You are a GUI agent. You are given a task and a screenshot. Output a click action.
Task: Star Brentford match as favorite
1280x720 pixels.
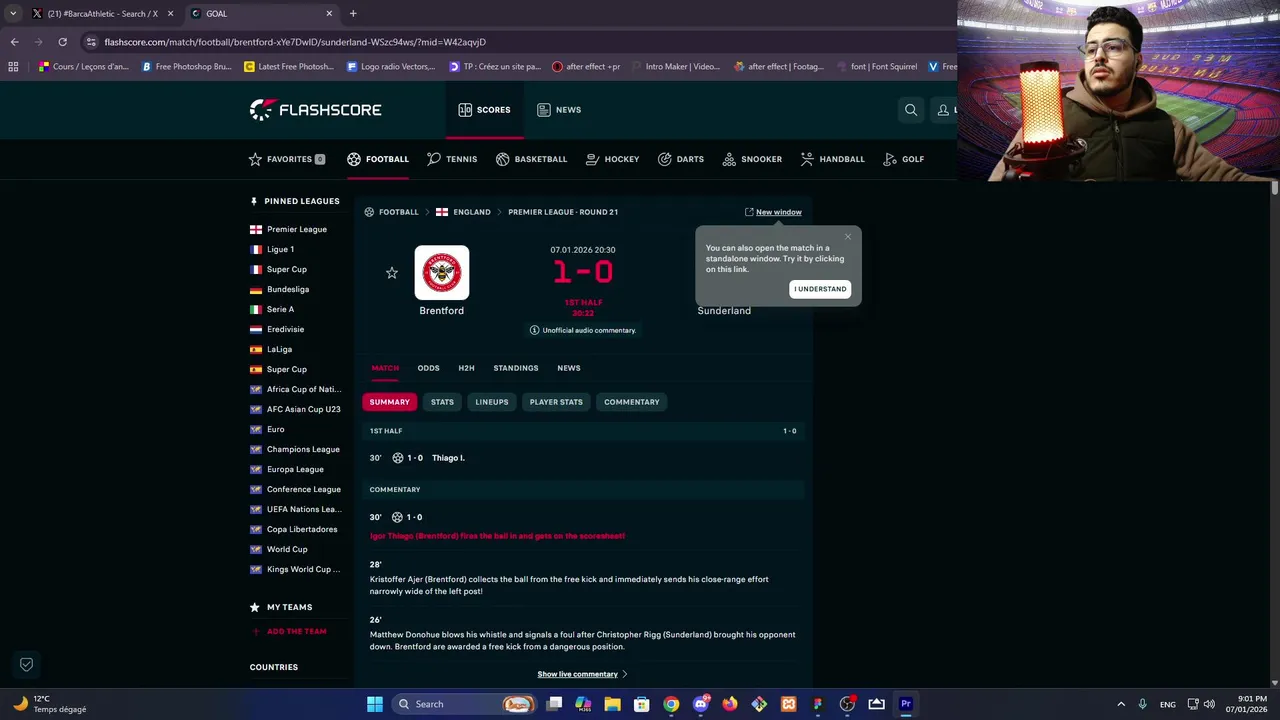click(392, 273)
